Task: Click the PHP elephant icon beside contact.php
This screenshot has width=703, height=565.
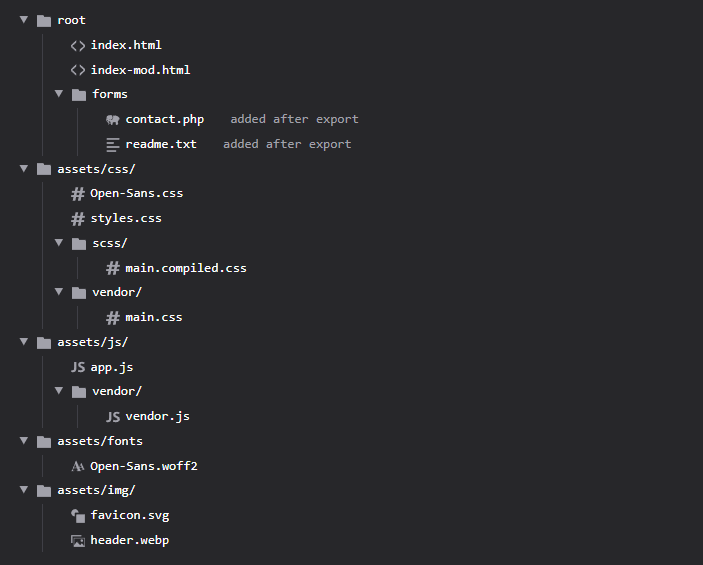Action: coord(113,119)
